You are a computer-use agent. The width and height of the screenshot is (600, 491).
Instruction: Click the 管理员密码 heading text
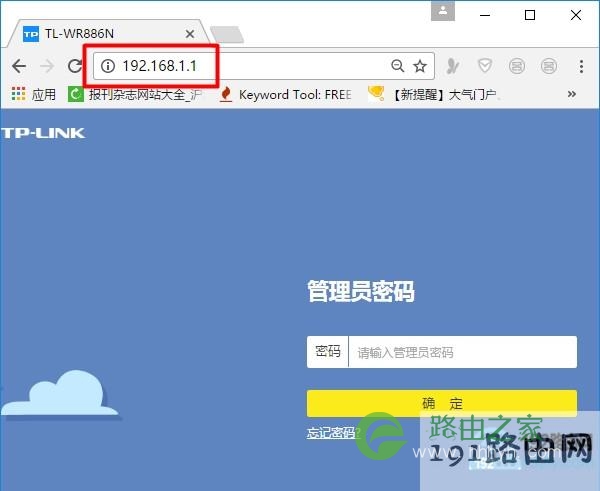click(x=361, y=291)
